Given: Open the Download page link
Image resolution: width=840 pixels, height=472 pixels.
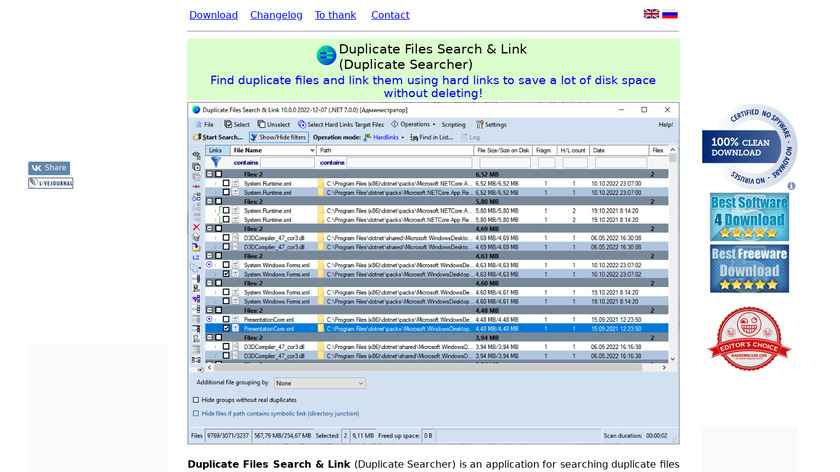Looking at the screenshot, I should pos(213,15).
